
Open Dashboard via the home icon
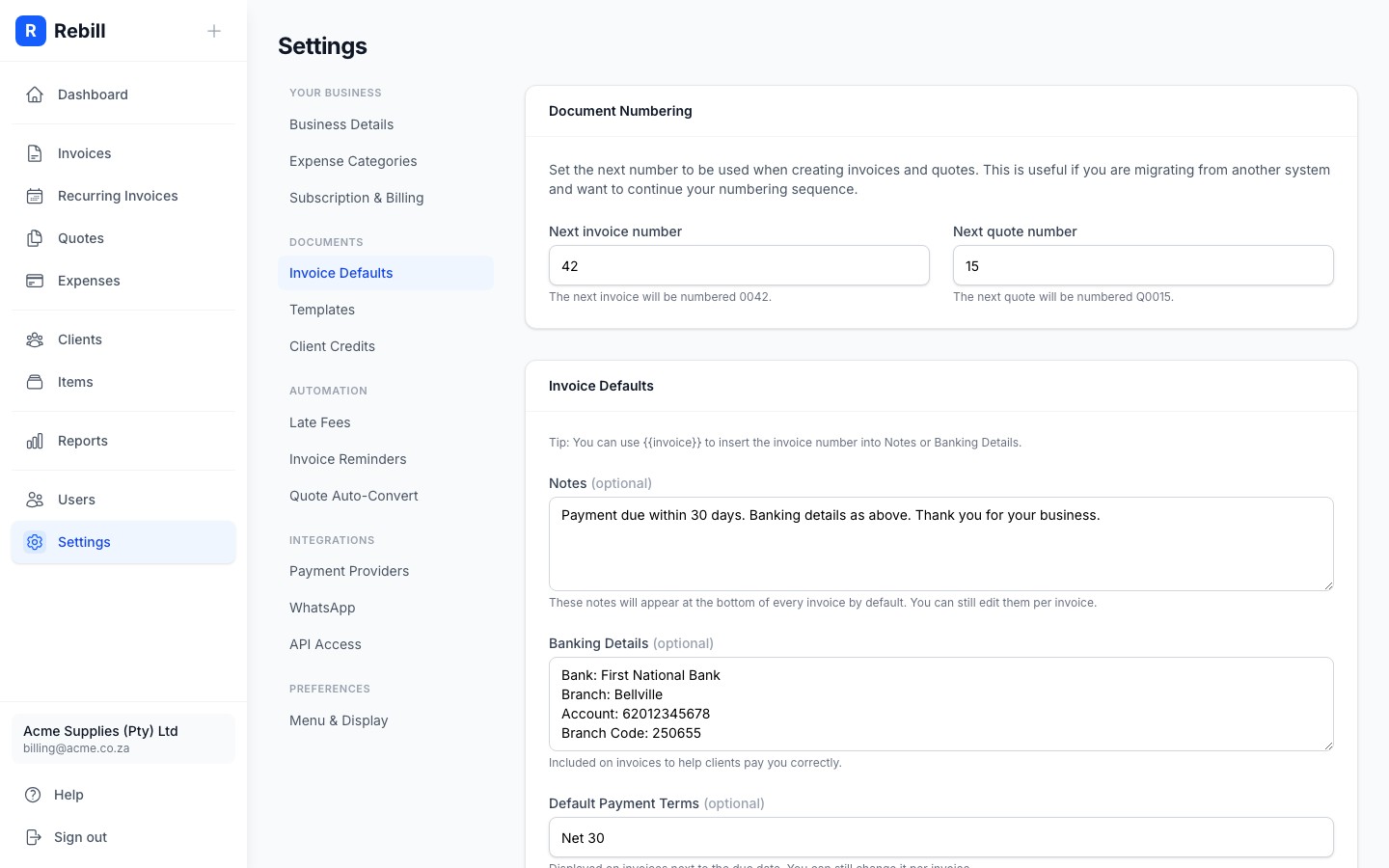click(35, 94)
